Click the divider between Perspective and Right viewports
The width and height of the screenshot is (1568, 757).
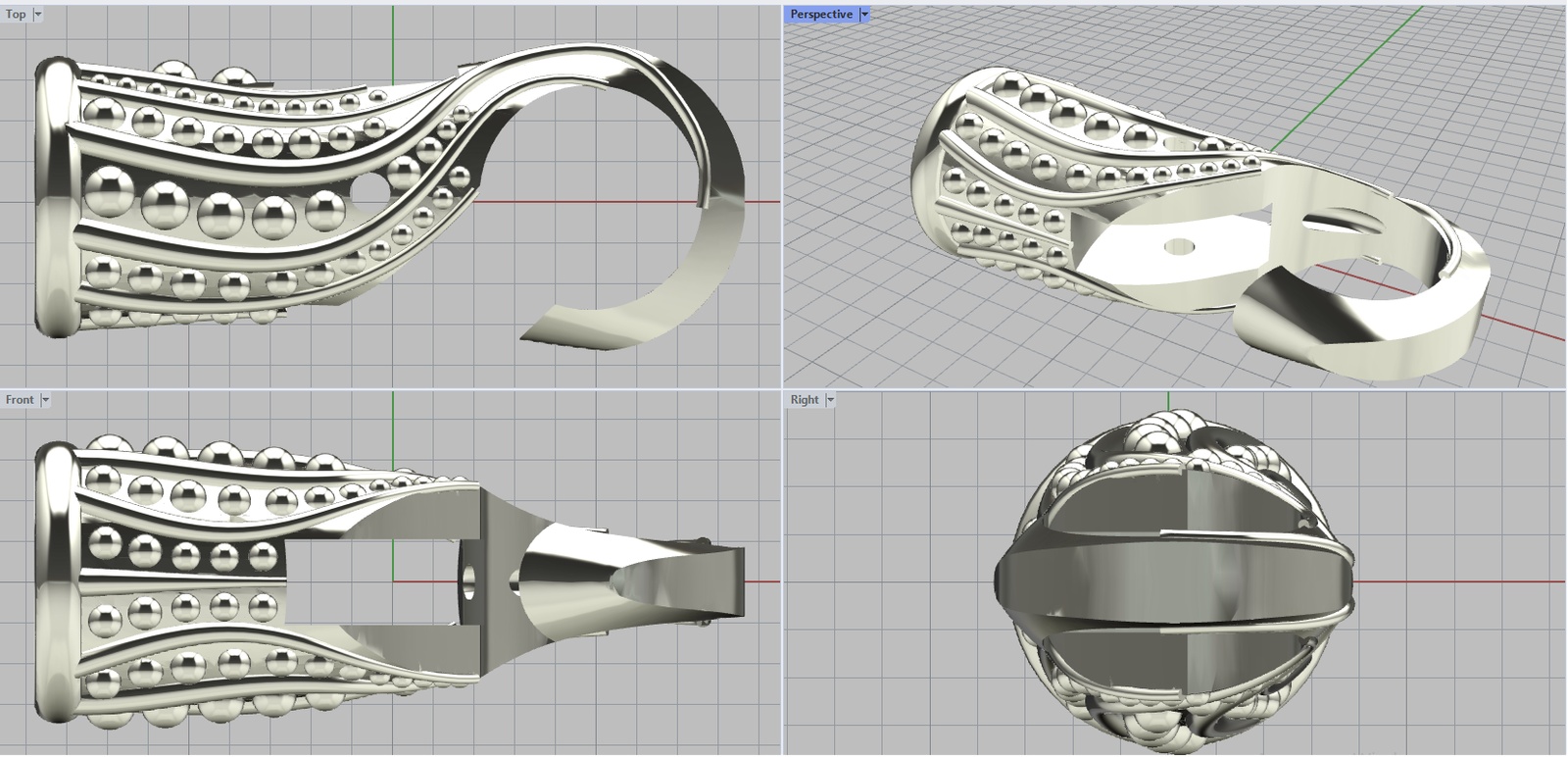1176,389
